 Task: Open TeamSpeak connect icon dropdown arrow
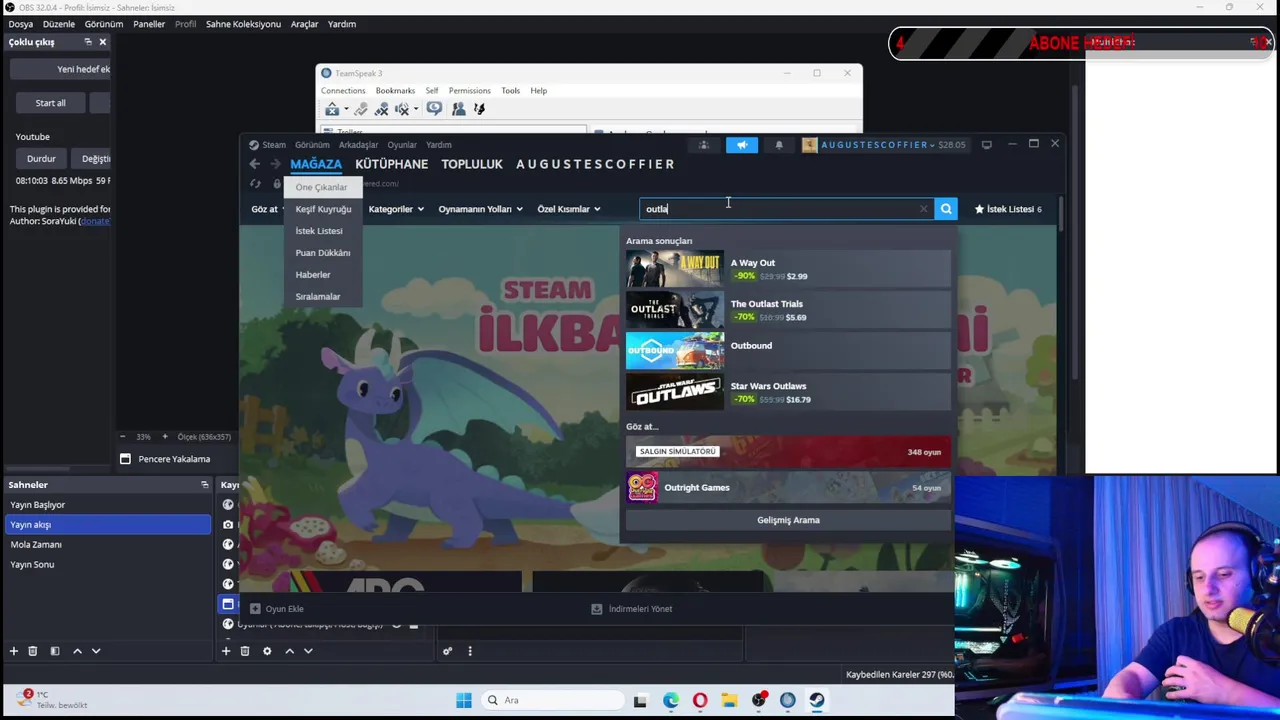(x=346, y=110)
